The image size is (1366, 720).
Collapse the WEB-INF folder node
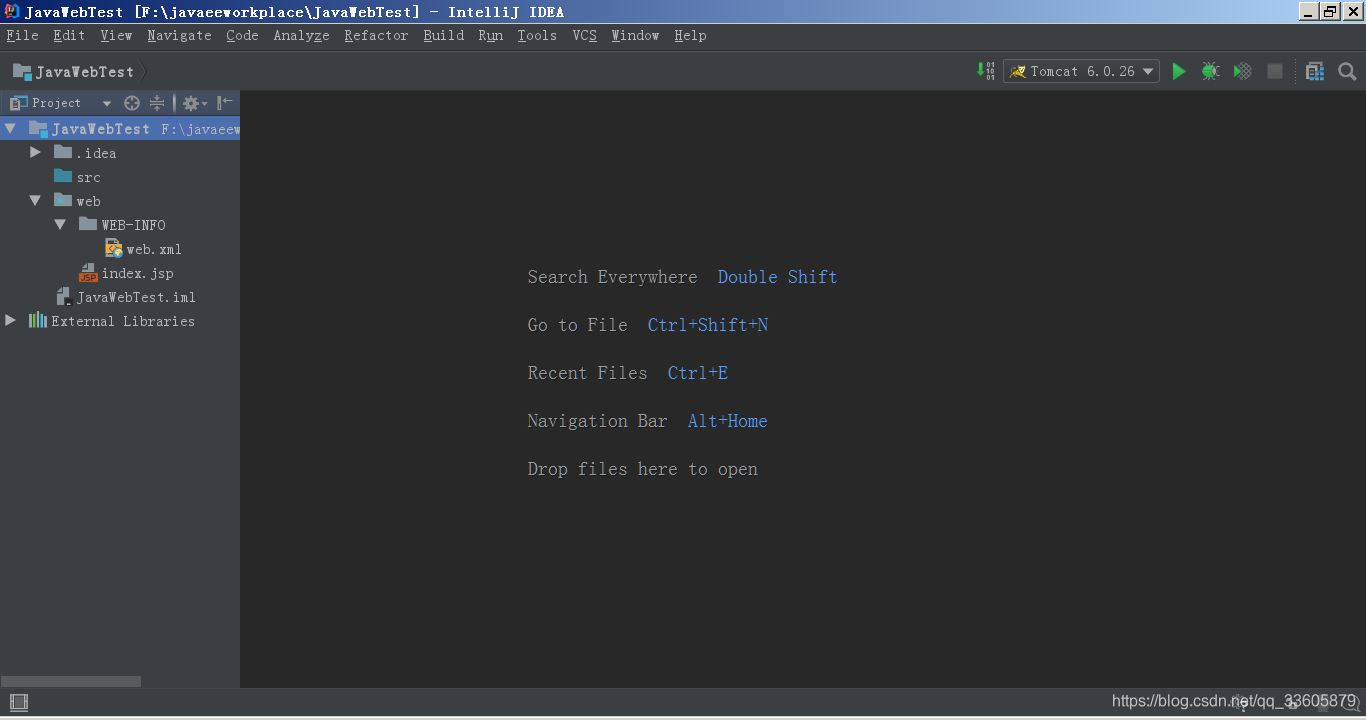tap(60, 224)
